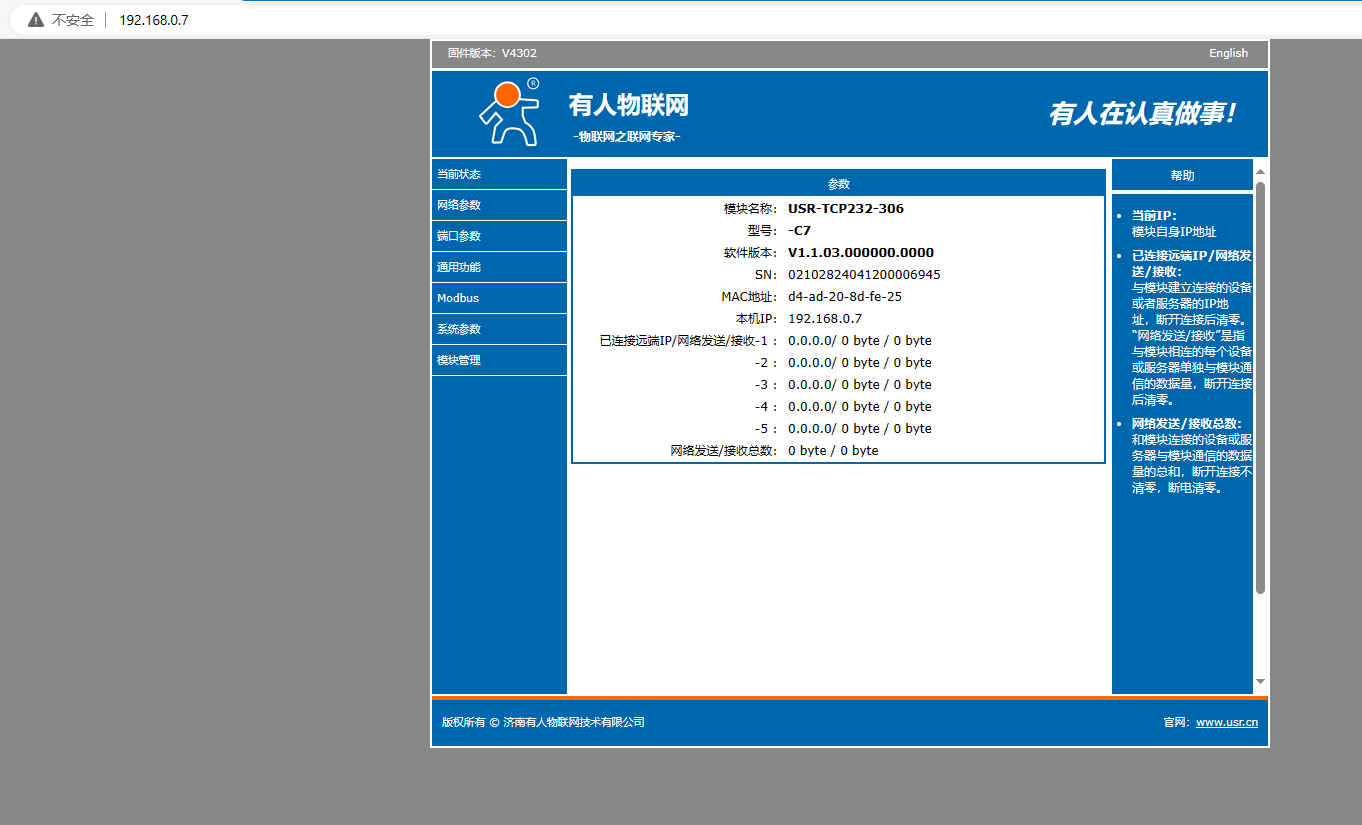Click the 本机IP label

[x=756, y=319]
